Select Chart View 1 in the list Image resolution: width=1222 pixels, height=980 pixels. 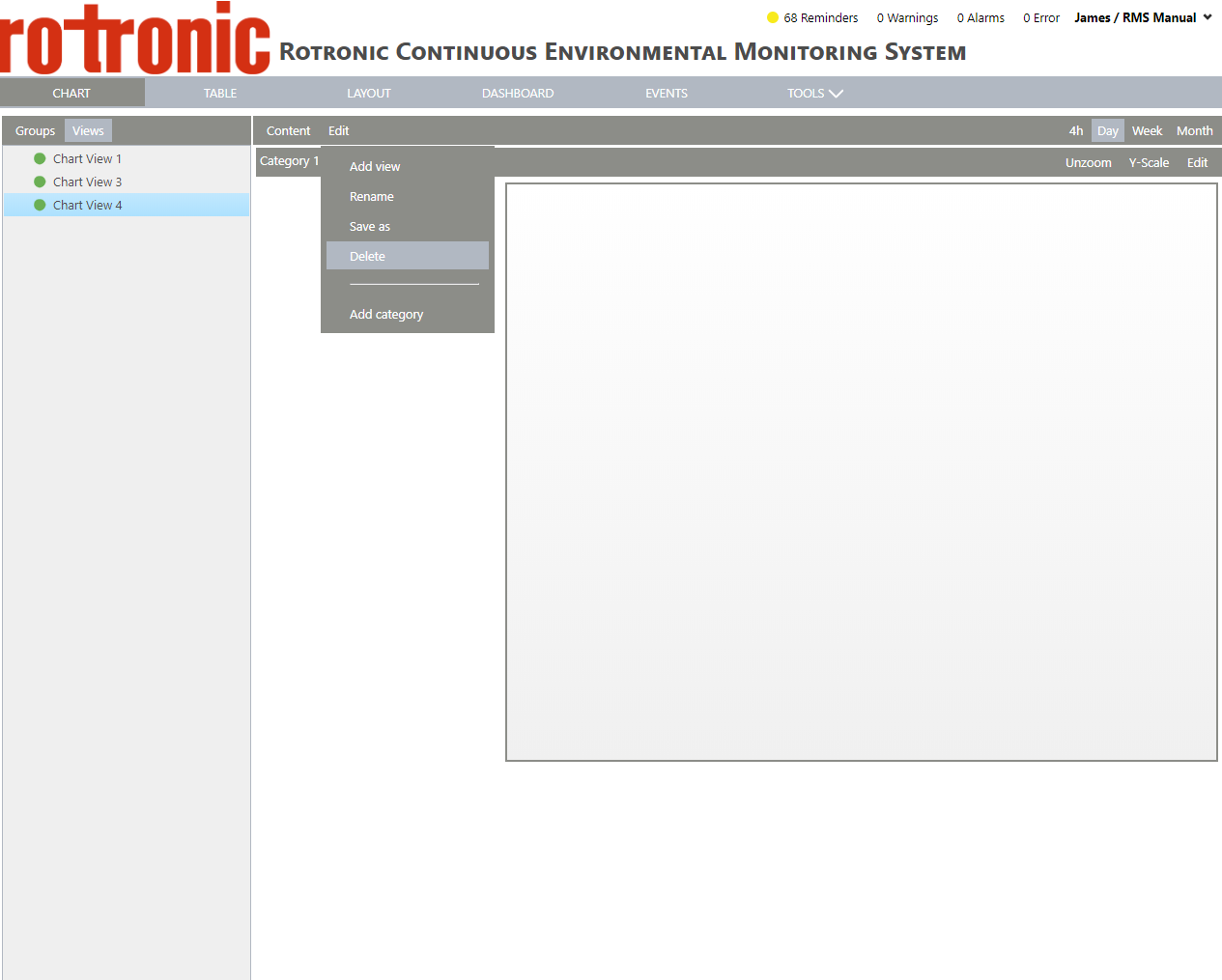127,158
